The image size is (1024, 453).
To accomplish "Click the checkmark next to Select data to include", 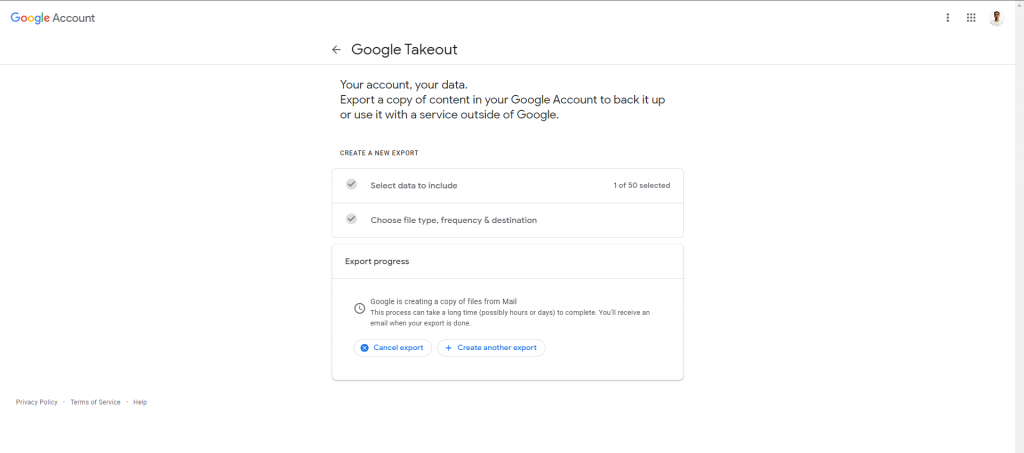I will [x=351, y=184].
